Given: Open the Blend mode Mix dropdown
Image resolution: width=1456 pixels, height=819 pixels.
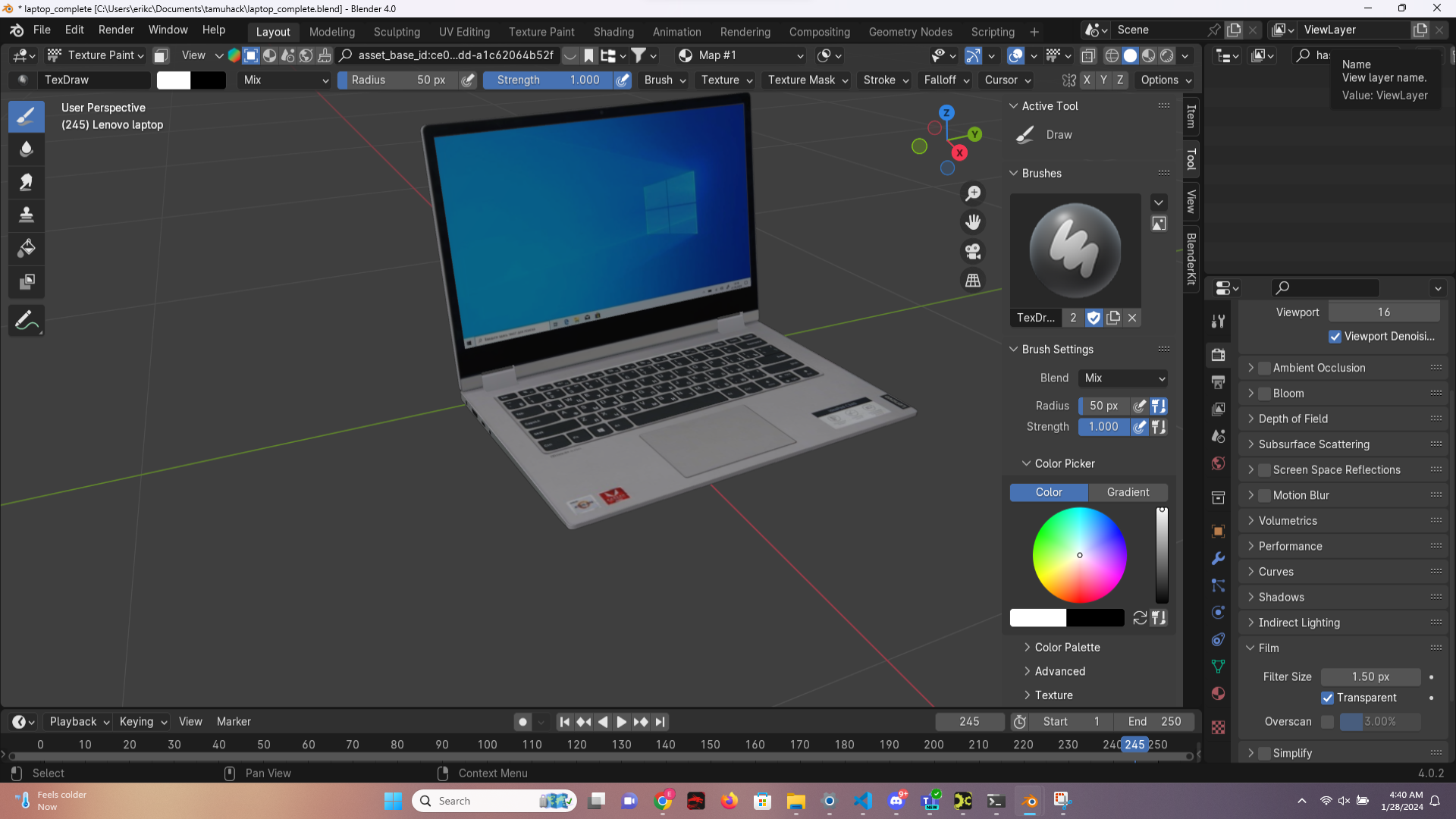Looking at the screenshot, I should click(1123, 378).
